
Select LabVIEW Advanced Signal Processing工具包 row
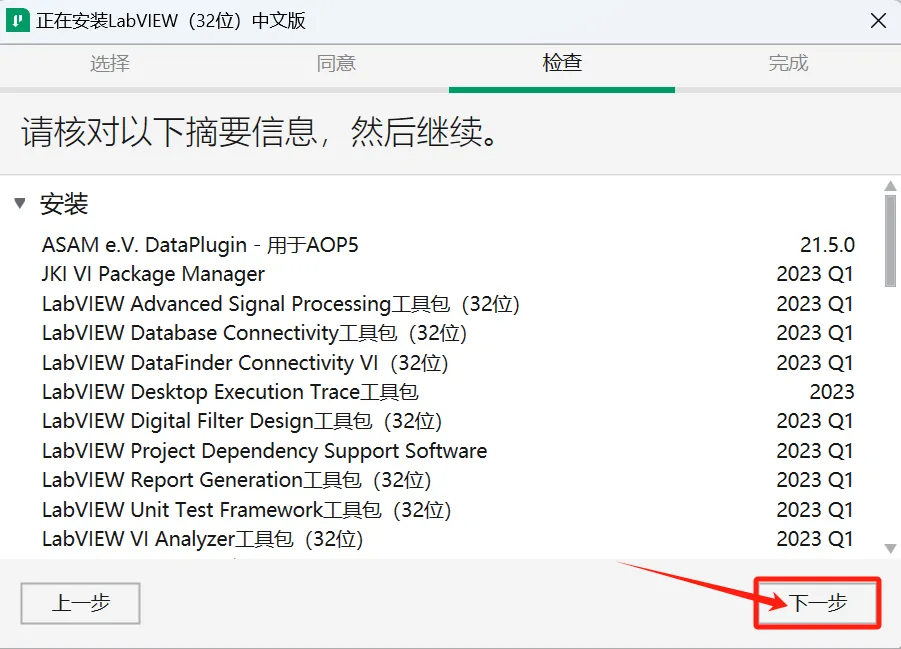(448, 304)
